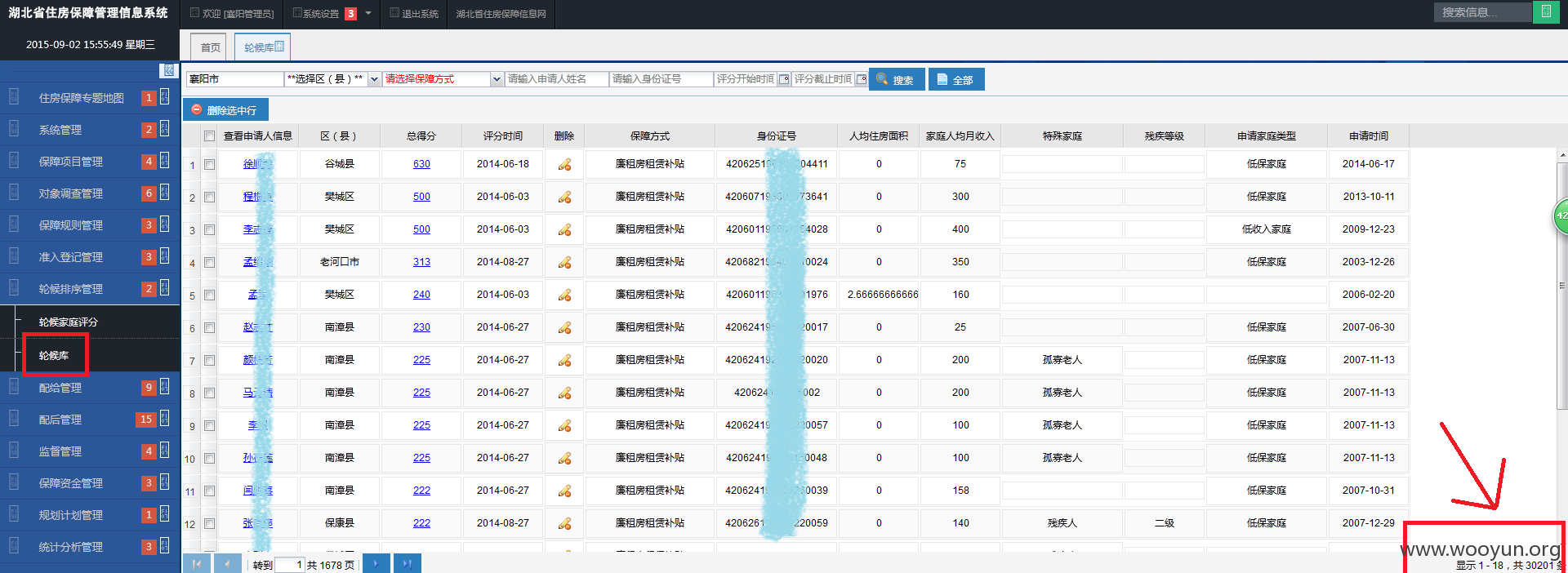Click the page number input box
1568x573 pixels.
[x=289, y=565]
